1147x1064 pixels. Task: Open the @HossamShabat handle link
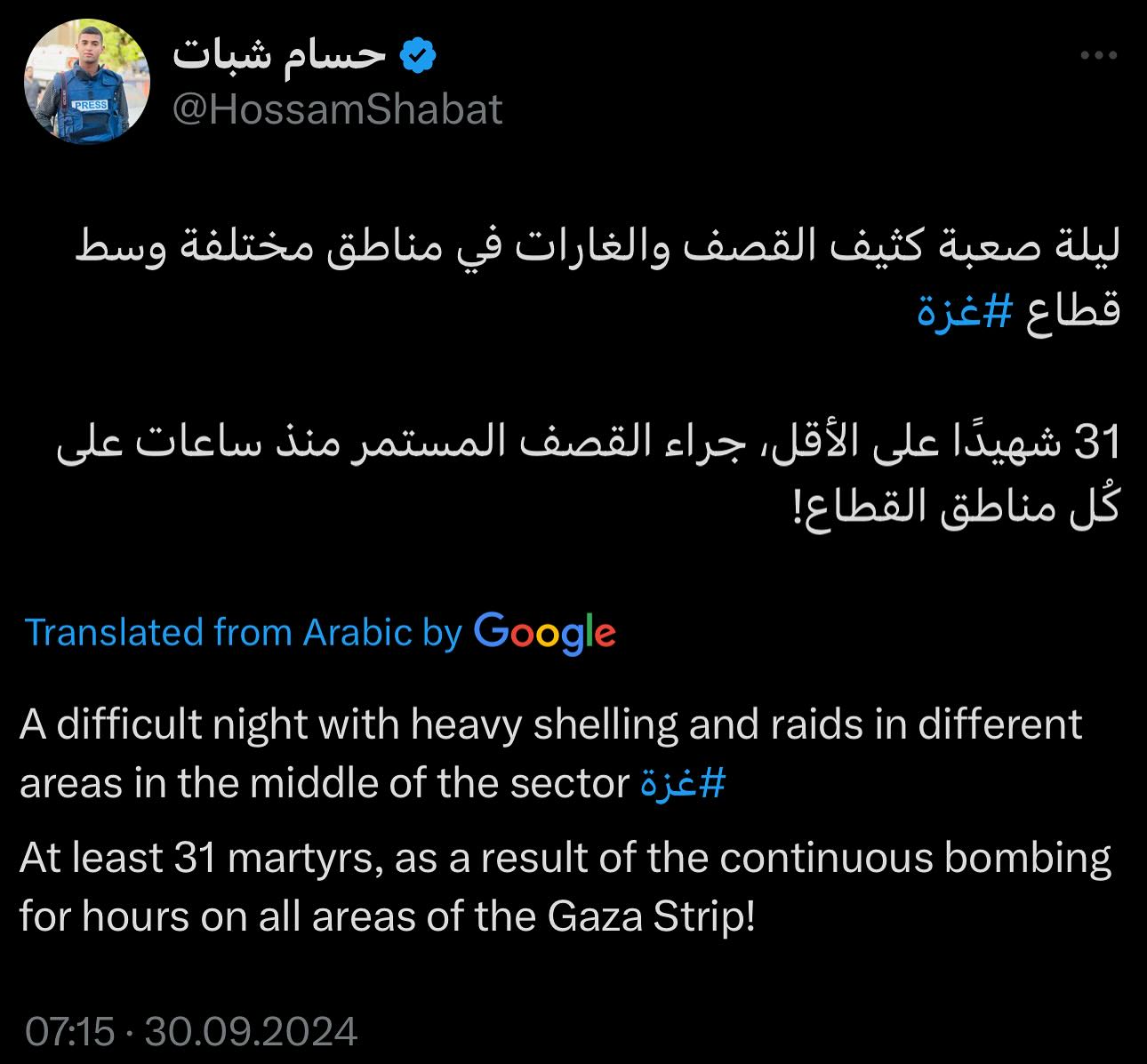coord(337,109)
